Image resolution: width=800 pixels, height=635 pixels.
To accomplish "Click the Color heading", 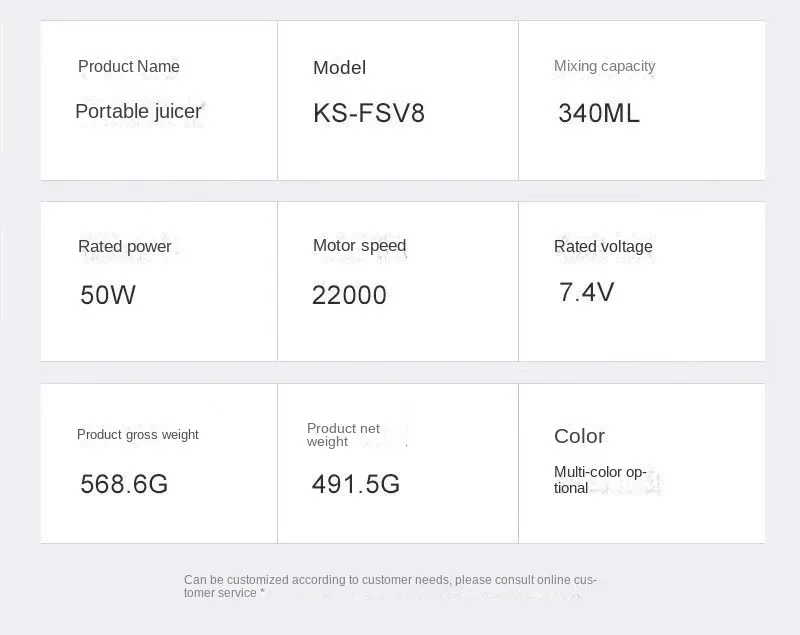I will pos(579,437).
